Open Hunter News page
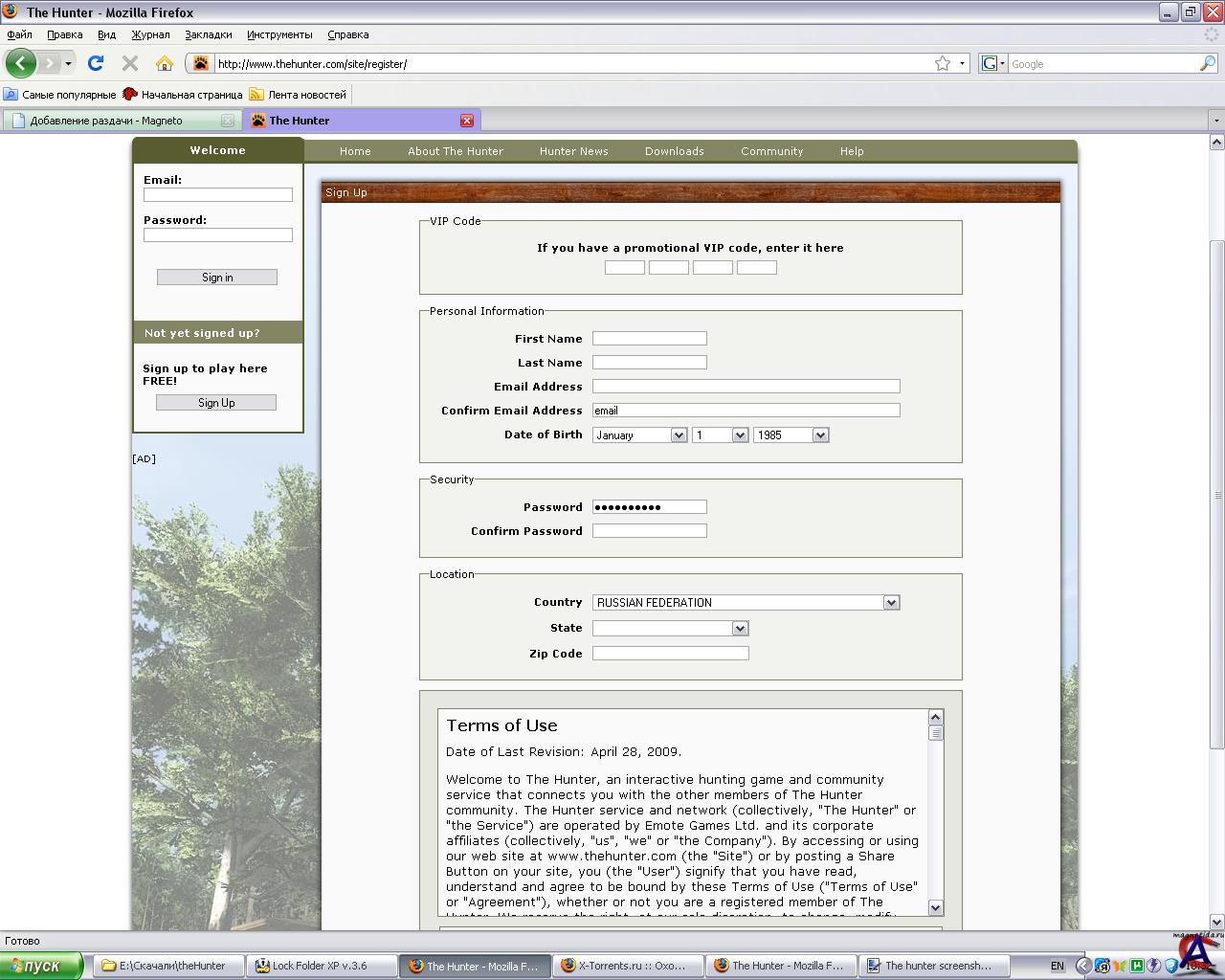The width and height of the screenshot is (1225, 980). 574,151
